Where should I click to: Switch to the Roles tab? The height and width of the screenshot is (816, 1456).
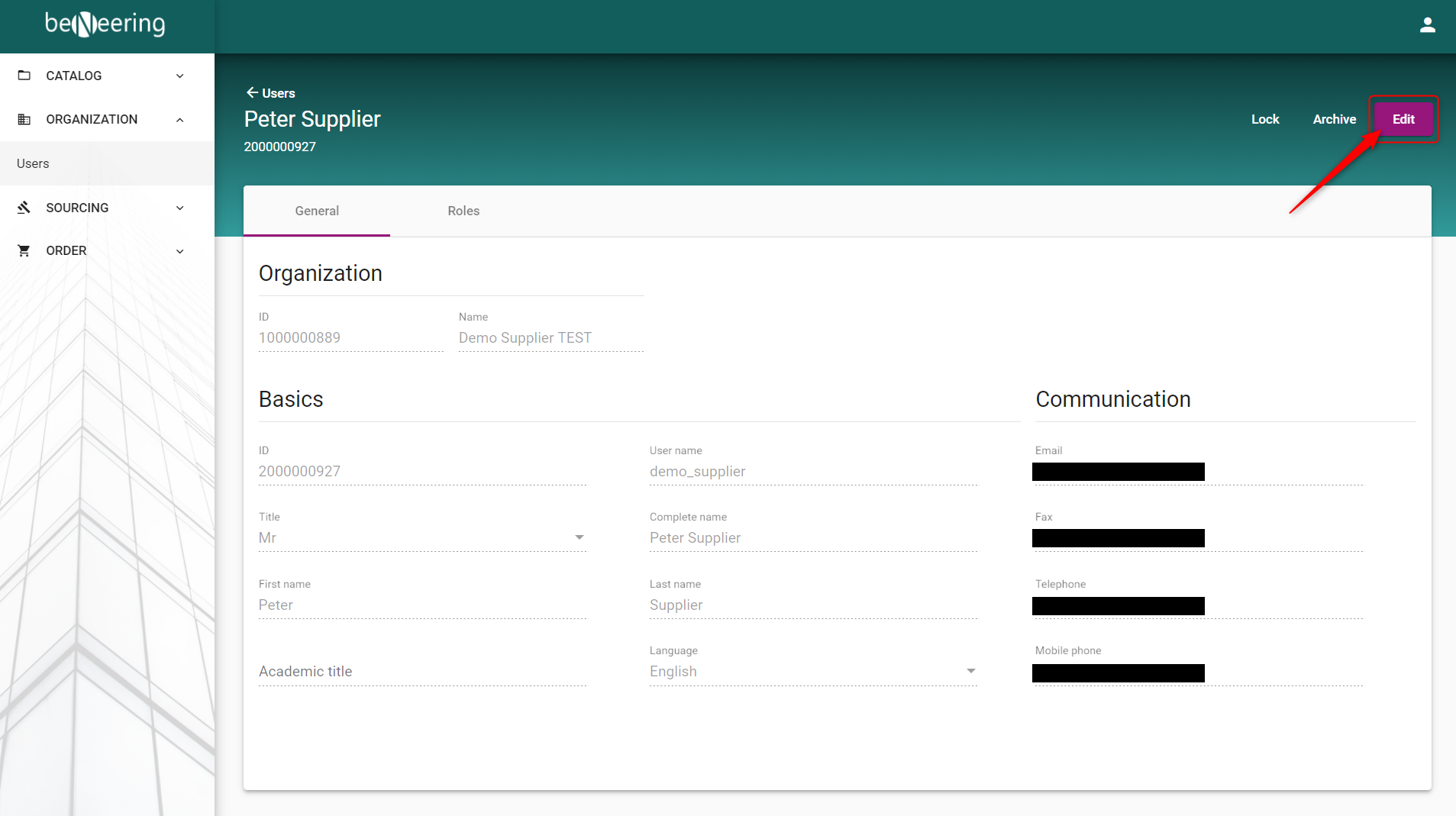(x=463, y=211)
